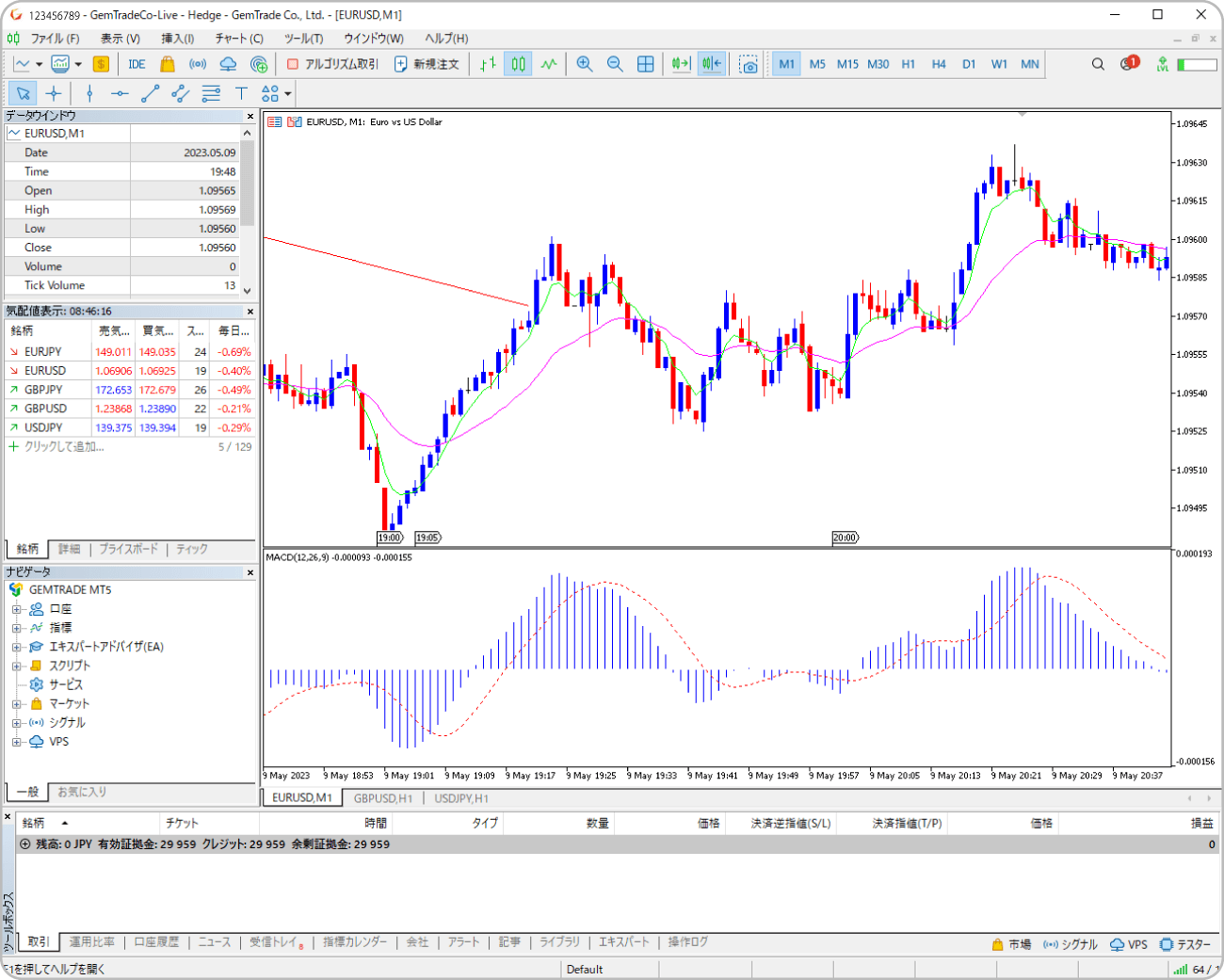The image size is (1224, 980).
Task: Select the trendline drawing tool
Action: [x=150, y=93]
